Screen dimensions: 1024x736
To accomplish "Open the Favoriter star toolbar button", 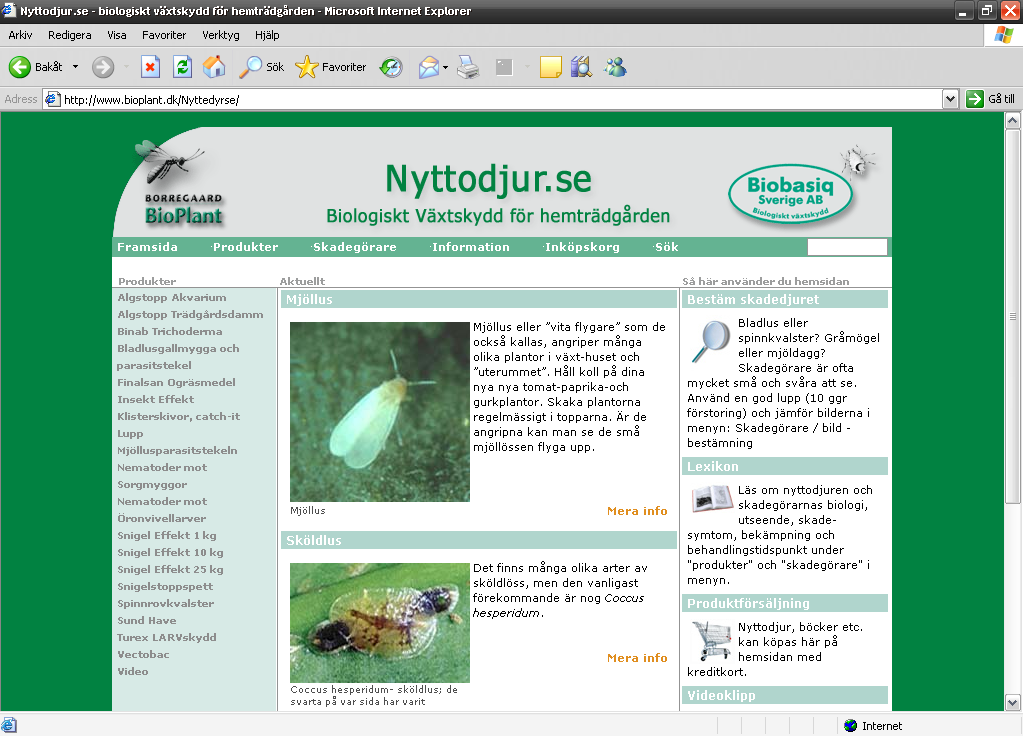I will tap(330, 67).
